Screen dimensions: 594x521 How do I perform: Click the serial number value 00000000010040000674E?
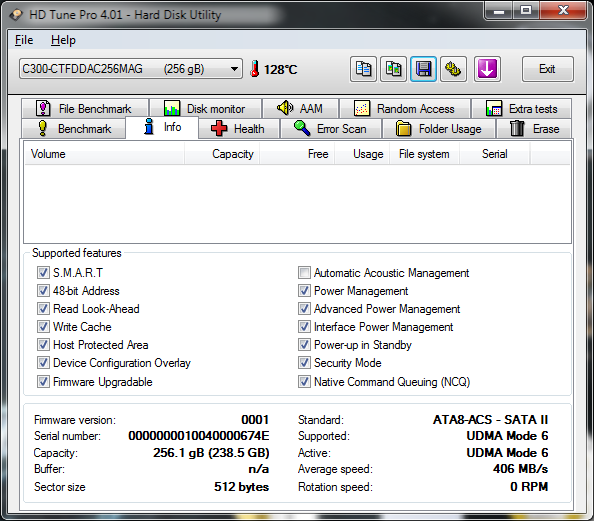pyautogui.click(x=199, y=436)
